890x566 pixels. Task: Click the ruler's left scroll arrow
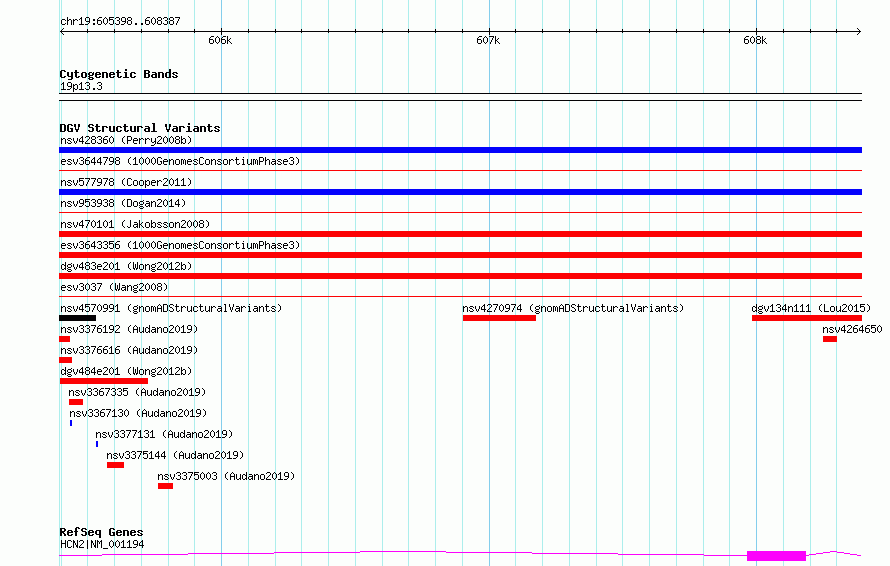click(62, 31)
